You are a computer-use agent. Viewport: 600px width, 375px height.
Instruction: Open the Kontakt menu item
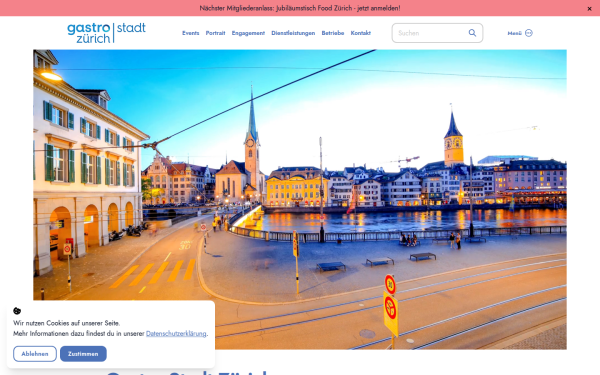[x=360, y=33]
